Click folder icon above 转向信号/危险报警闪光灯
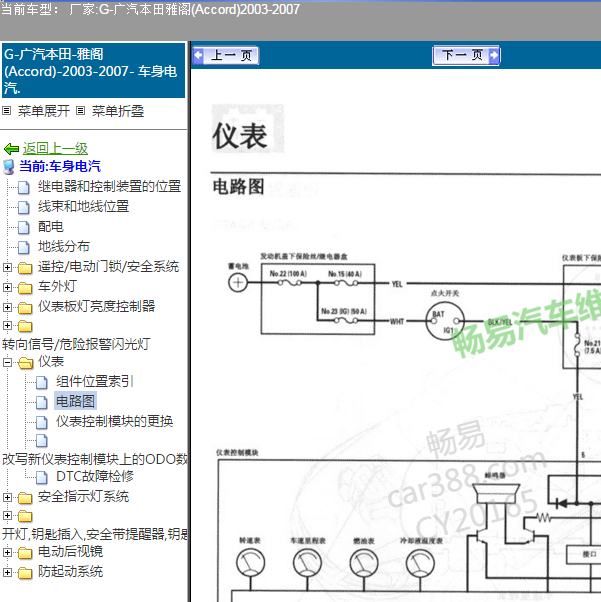The image size is (601, 602). (25, 326)
